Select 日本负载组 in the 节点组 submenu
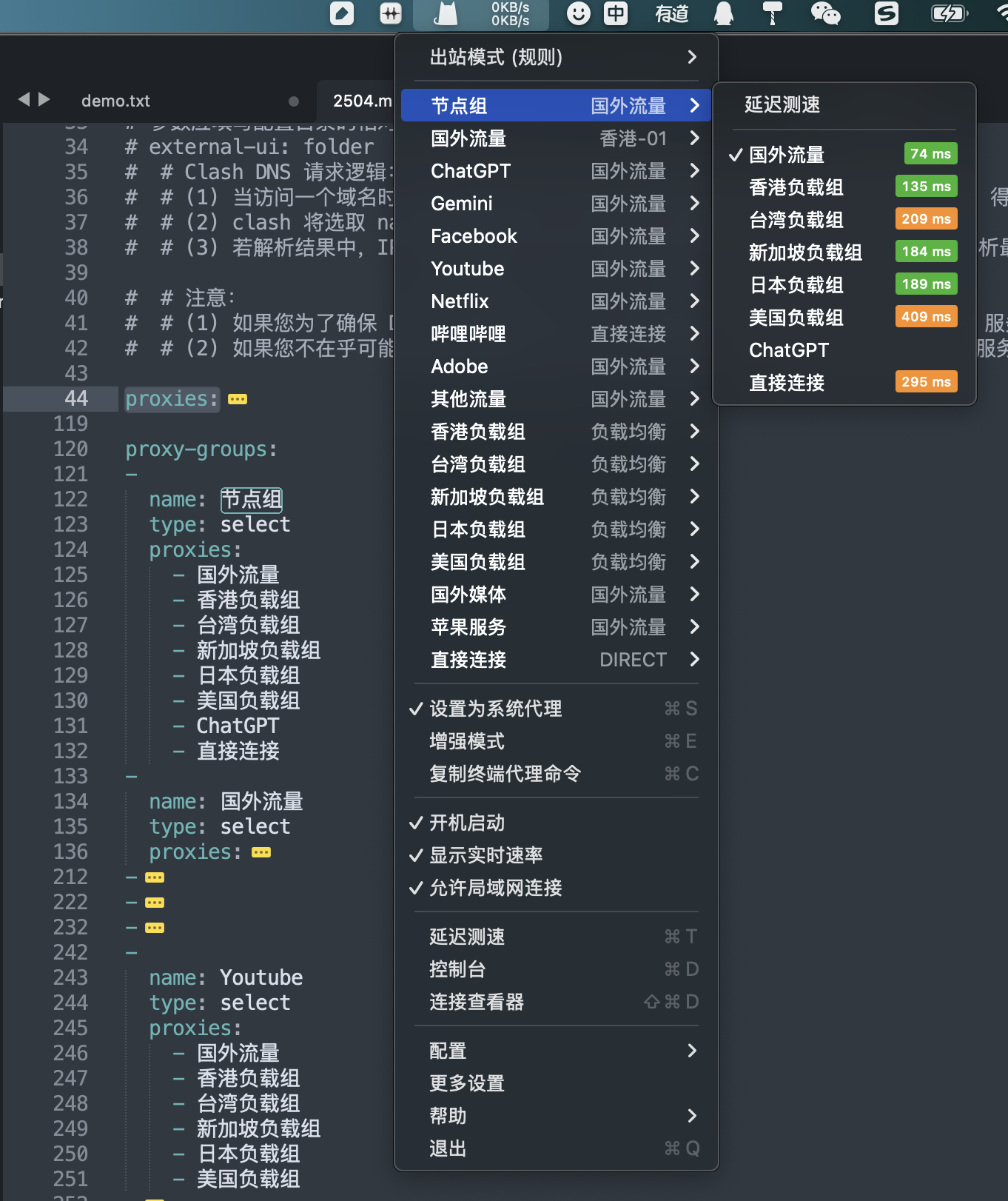The image size is (1008, 1201). (844, 285)
